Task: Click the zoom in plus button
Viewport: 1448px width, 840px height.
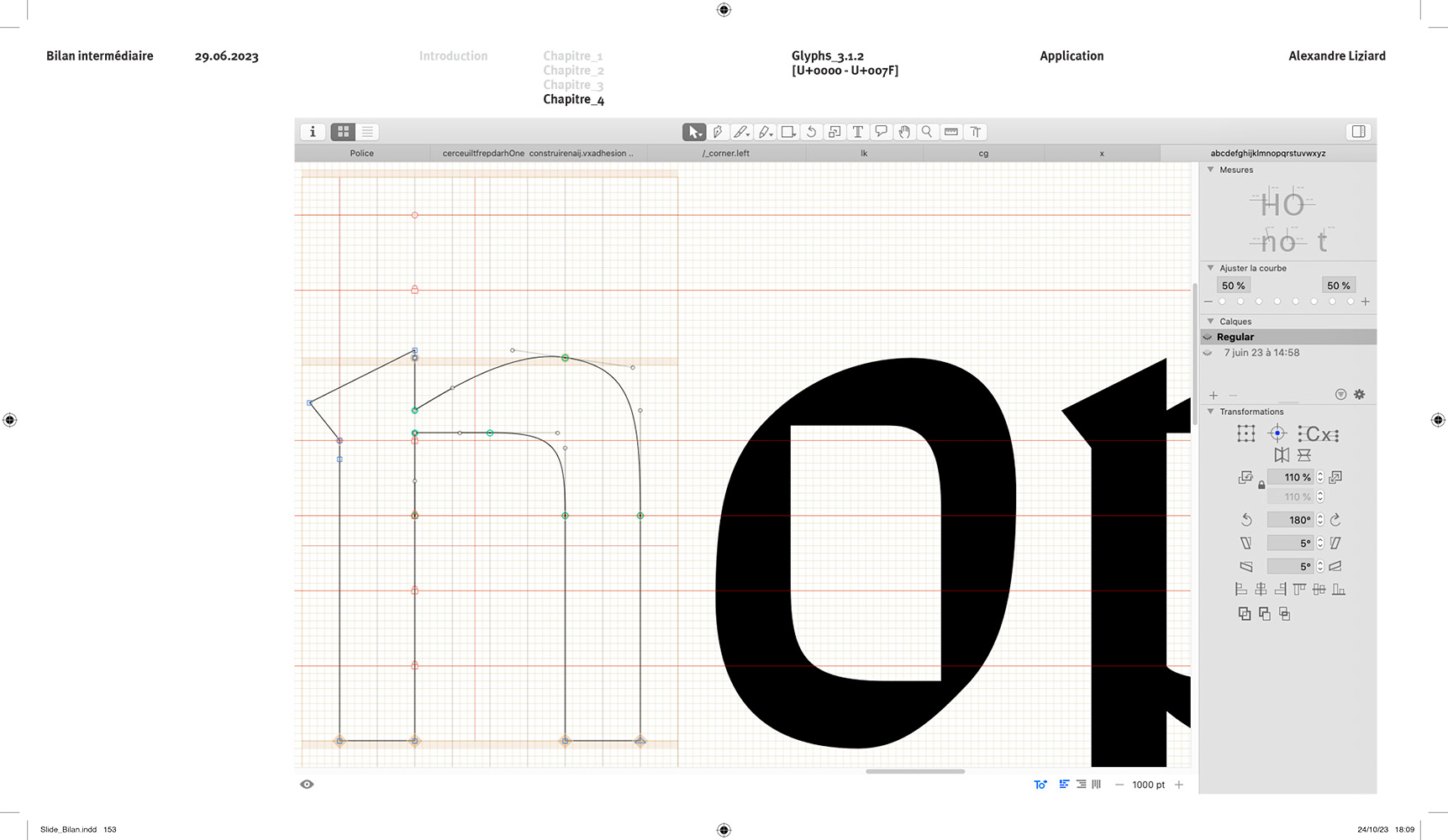Action: [x=1179, y=785]
